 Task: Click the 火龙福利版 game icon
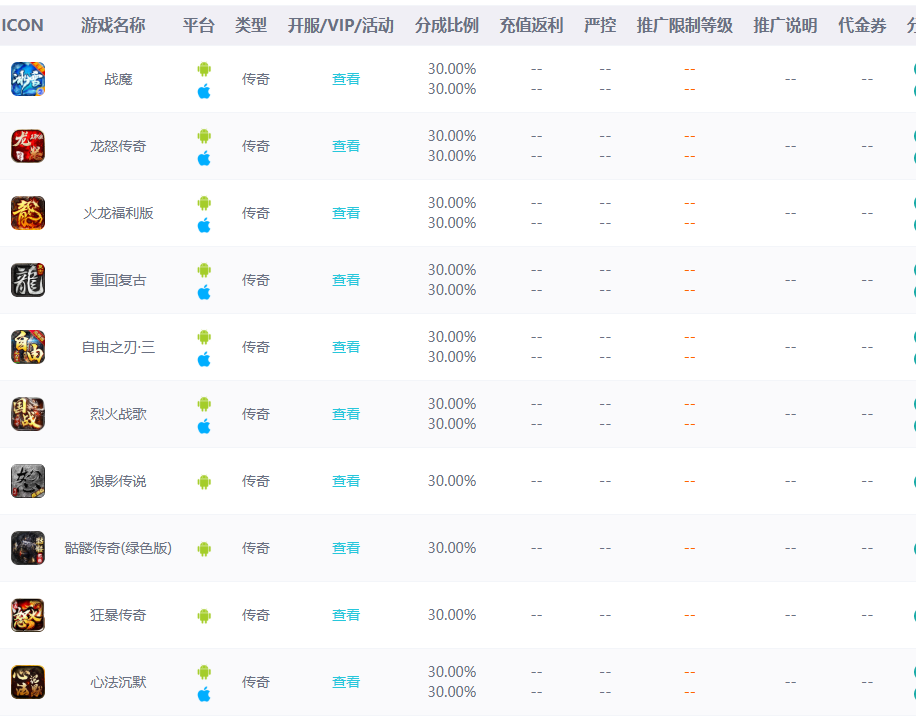click(28, 213)
